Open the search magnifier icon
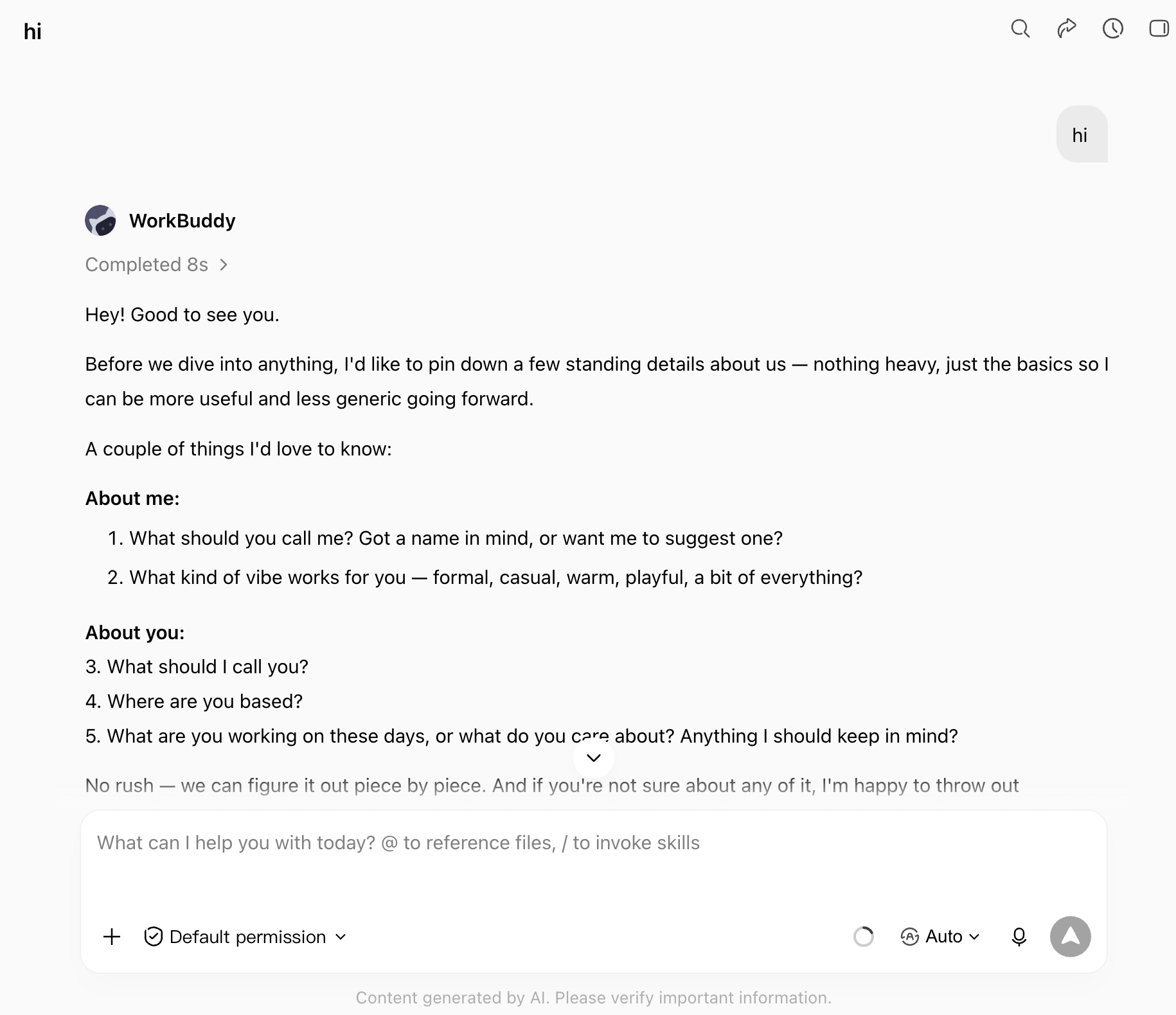This screenshot has width=1176, height=1015. pos(1020,29)
